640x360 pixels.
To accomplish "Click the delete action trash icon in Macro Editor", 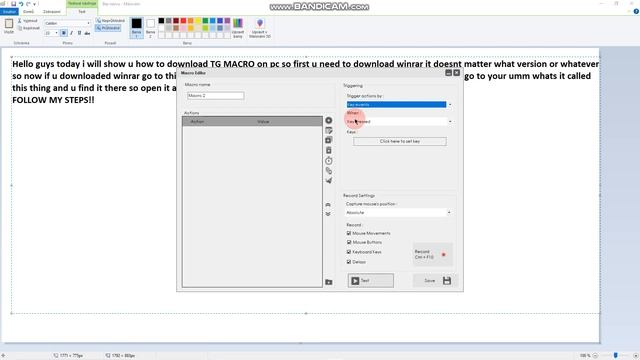I will [329, 150].
